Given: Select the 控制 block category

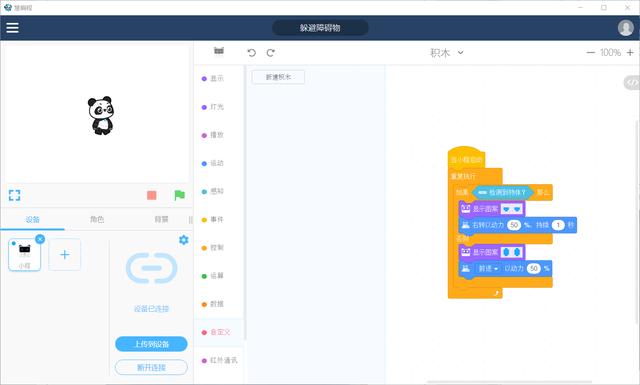Looking at the screenshot, I should click(x=213, y=248).
